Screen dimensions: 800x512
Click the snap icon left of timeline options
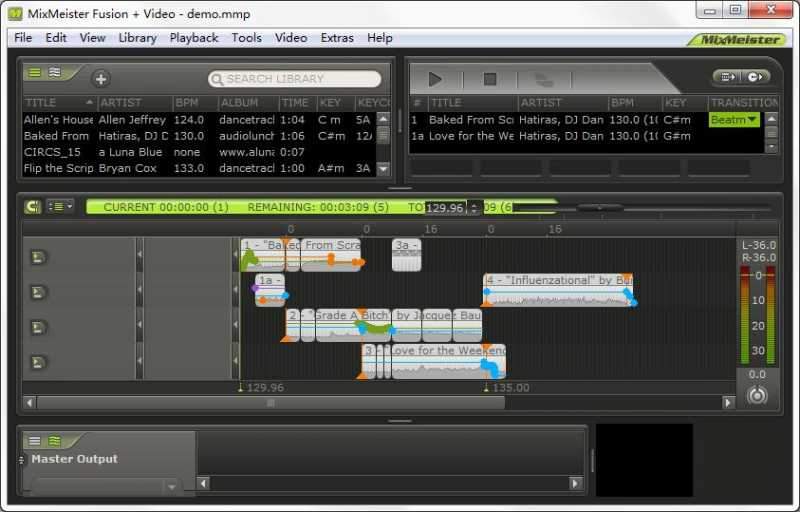click(33, 206)
